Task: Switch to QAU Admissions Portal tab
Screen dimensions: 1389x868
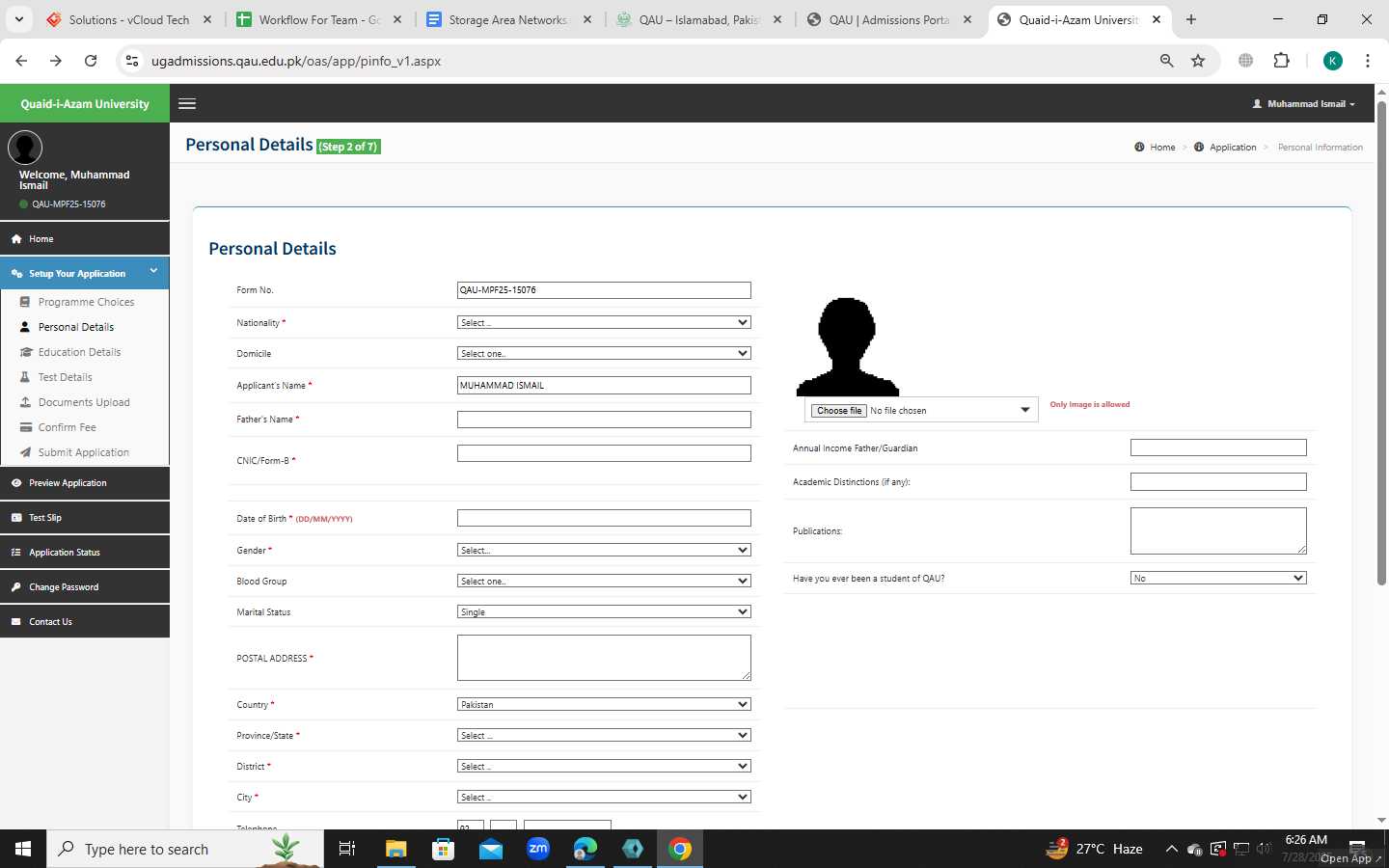Action: (889, 19)
